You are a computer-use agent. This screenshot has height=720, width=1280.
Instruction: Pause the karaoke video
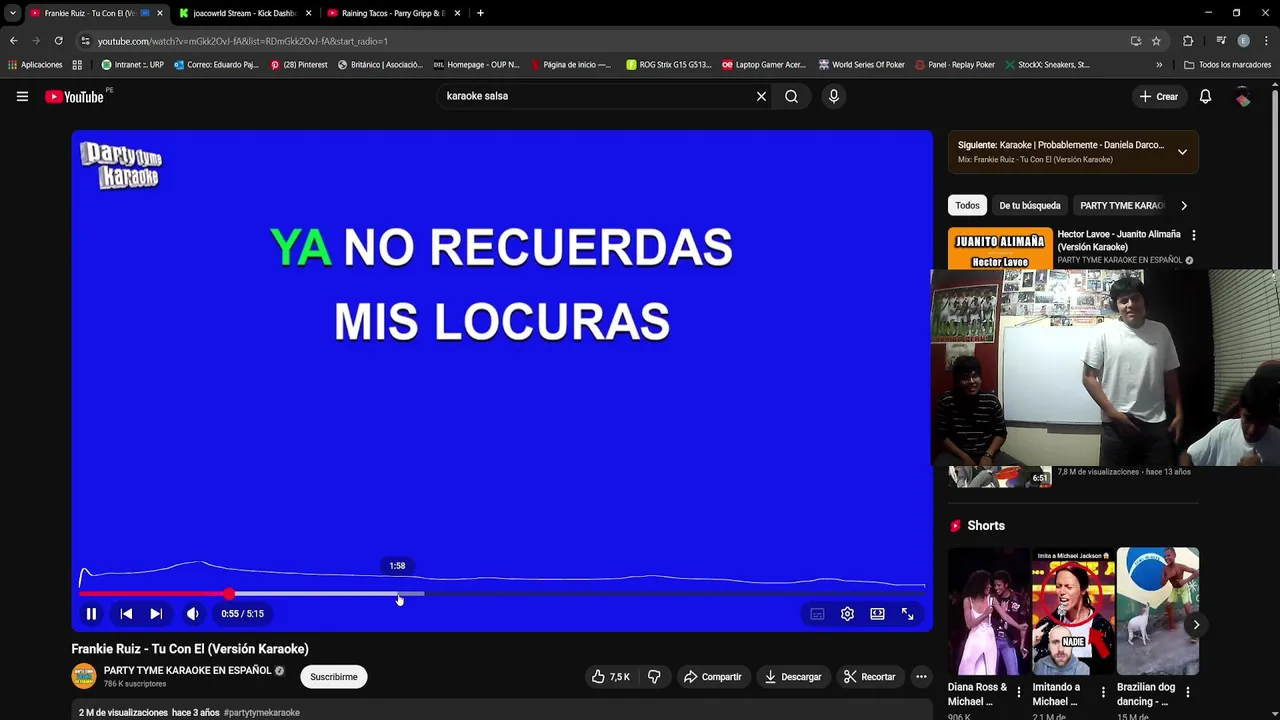[91, 614]
